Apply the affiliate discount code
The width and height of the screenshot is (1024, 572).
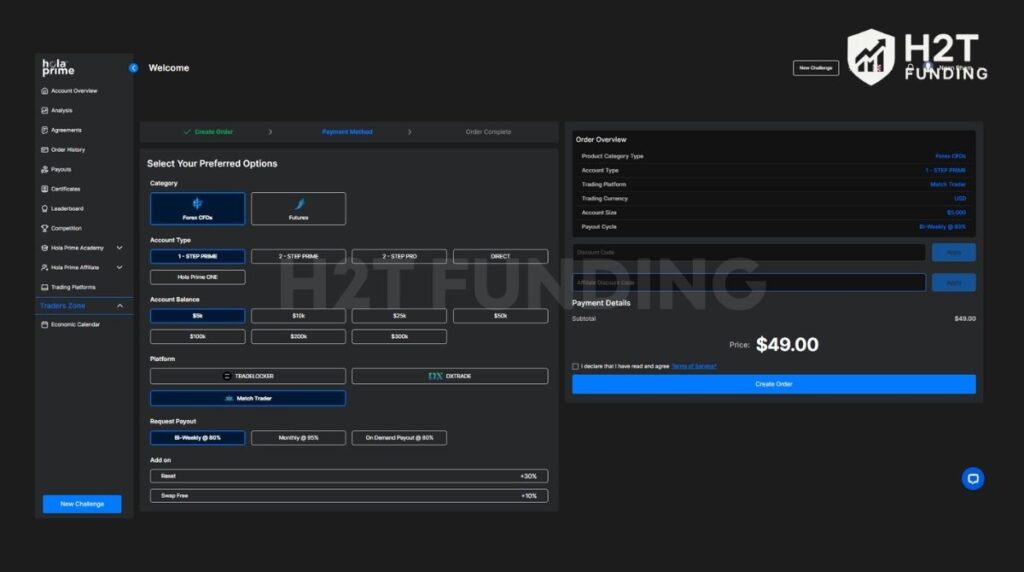[x=953, y=282]
